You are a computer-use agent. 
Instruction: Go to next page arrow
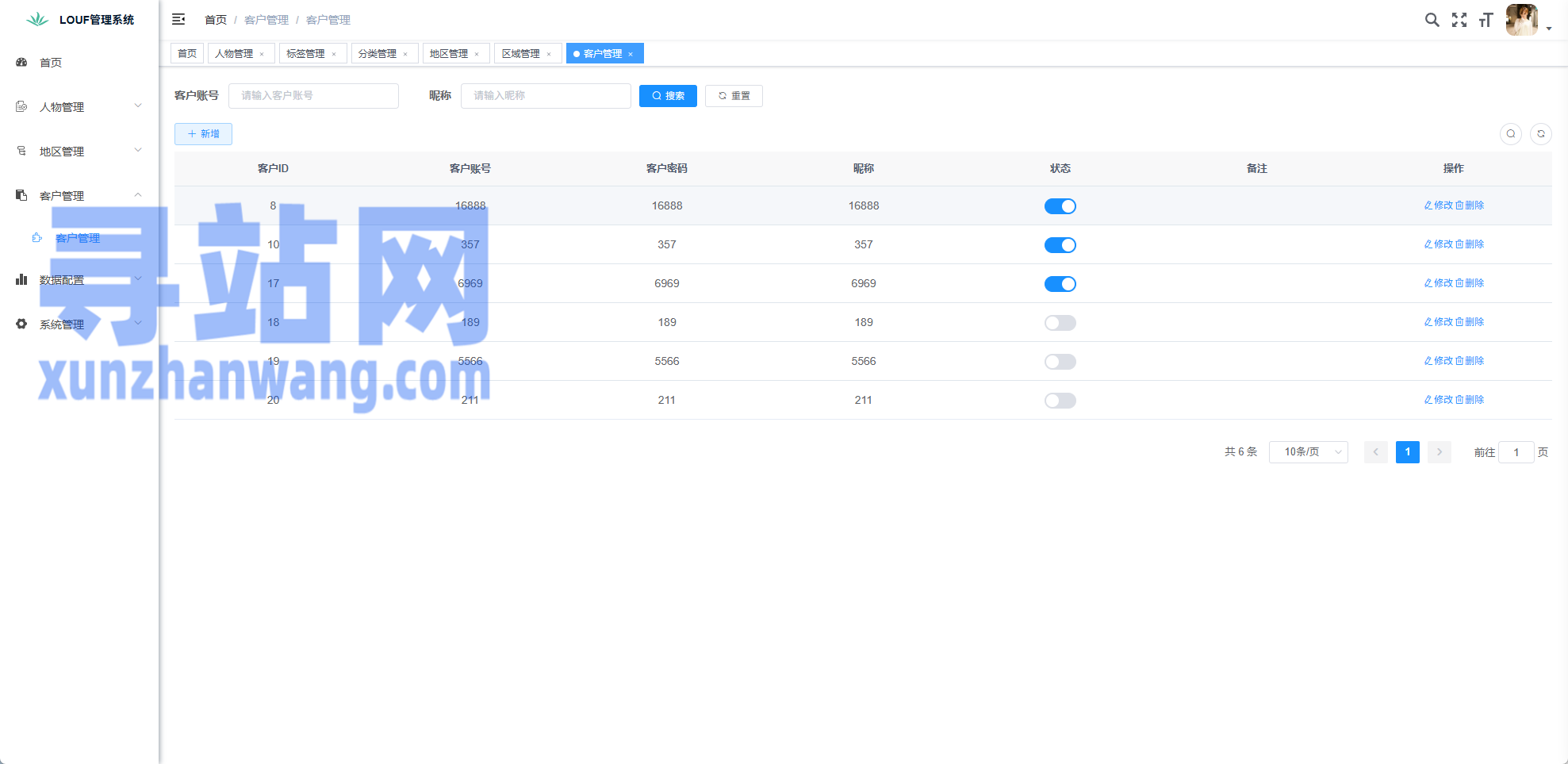pos(1439,452)
